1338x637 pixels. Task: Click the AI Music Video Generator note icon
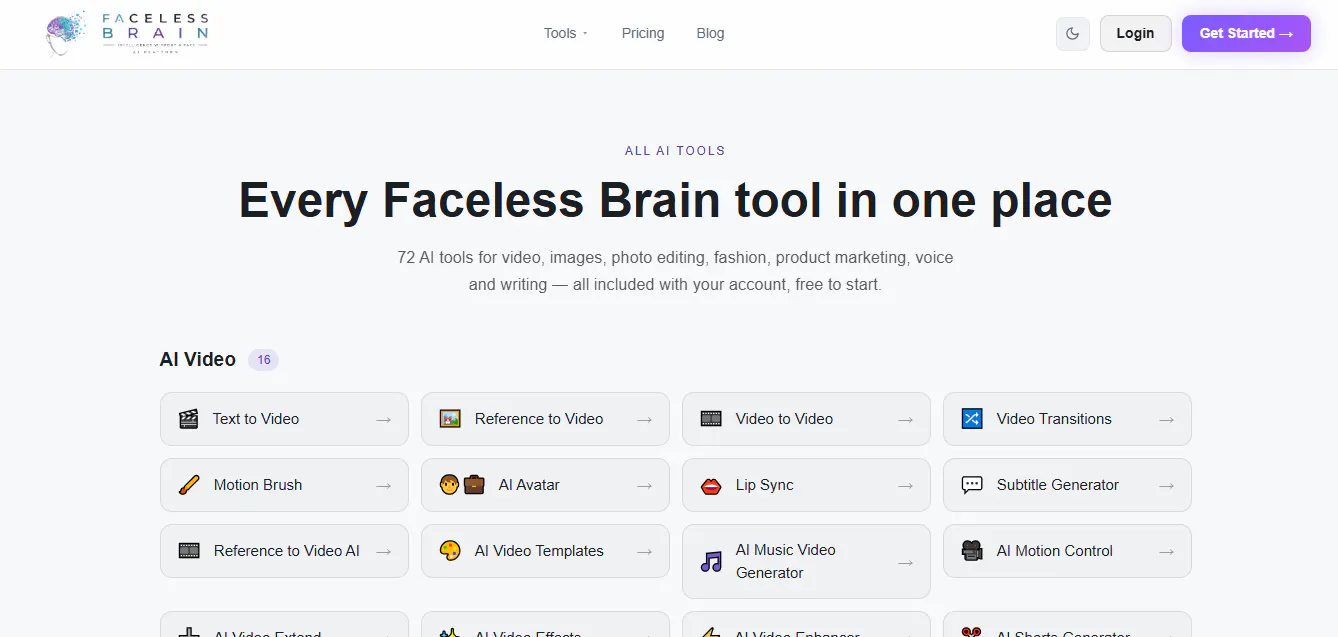pos(711,562)
